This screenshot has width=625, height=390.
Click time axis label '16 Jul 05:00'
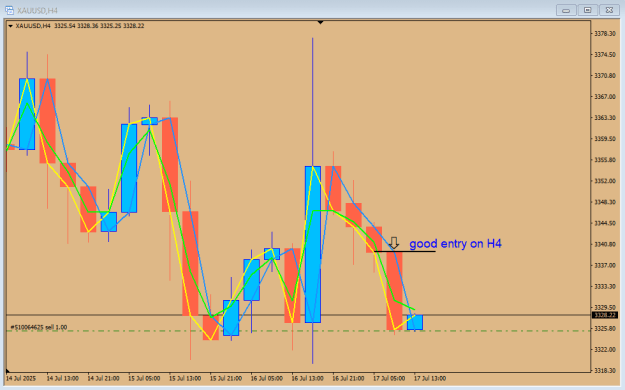[x=267, y=378]
